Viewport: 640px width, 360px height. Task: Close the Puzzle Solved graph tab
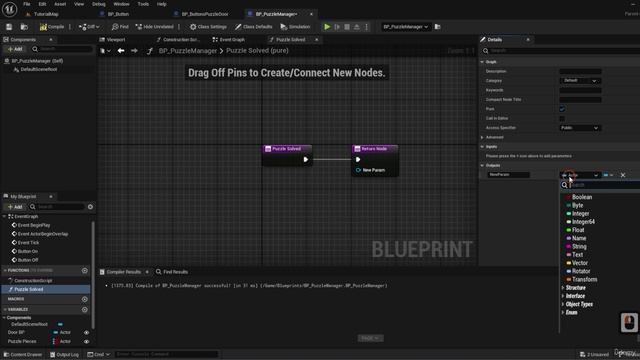tap(317, 40)
